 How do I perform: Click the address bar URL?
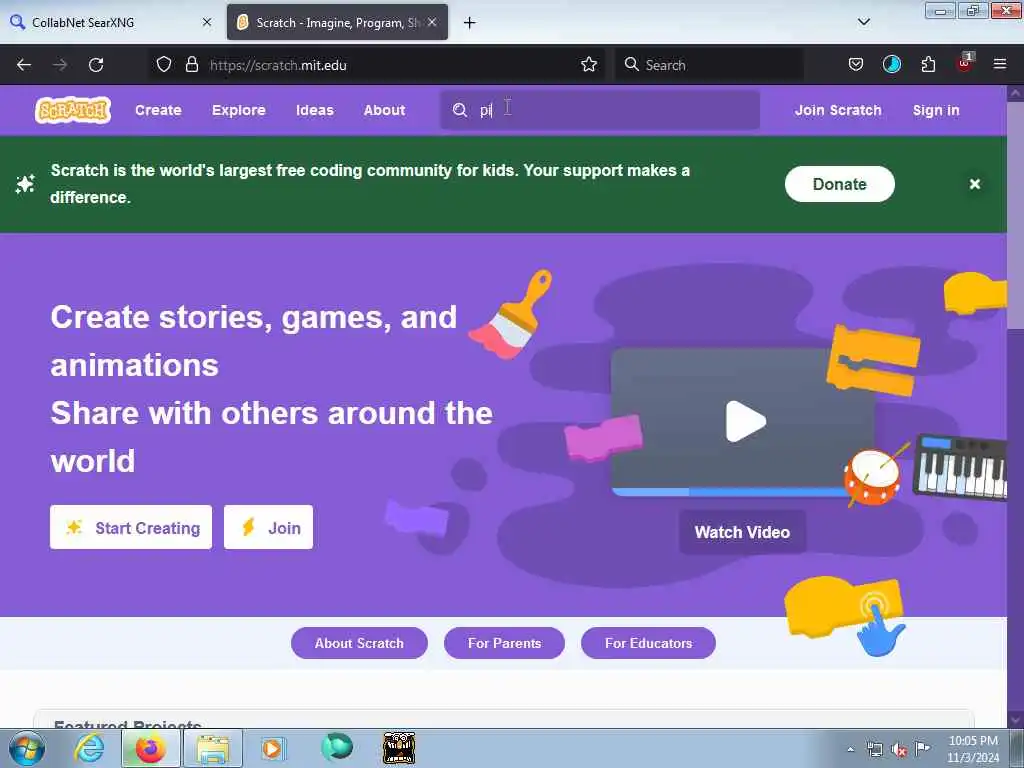tap(278, 65)
